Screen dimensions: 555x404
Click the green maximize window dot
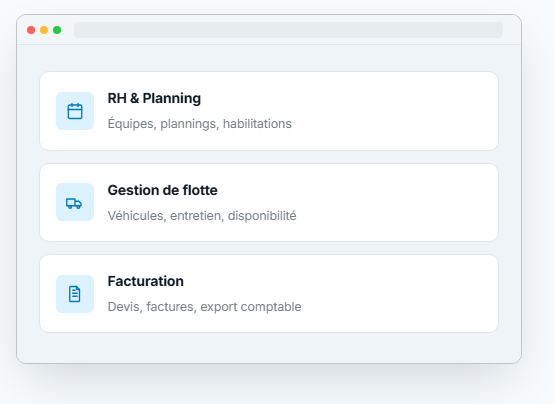(57, 30)
